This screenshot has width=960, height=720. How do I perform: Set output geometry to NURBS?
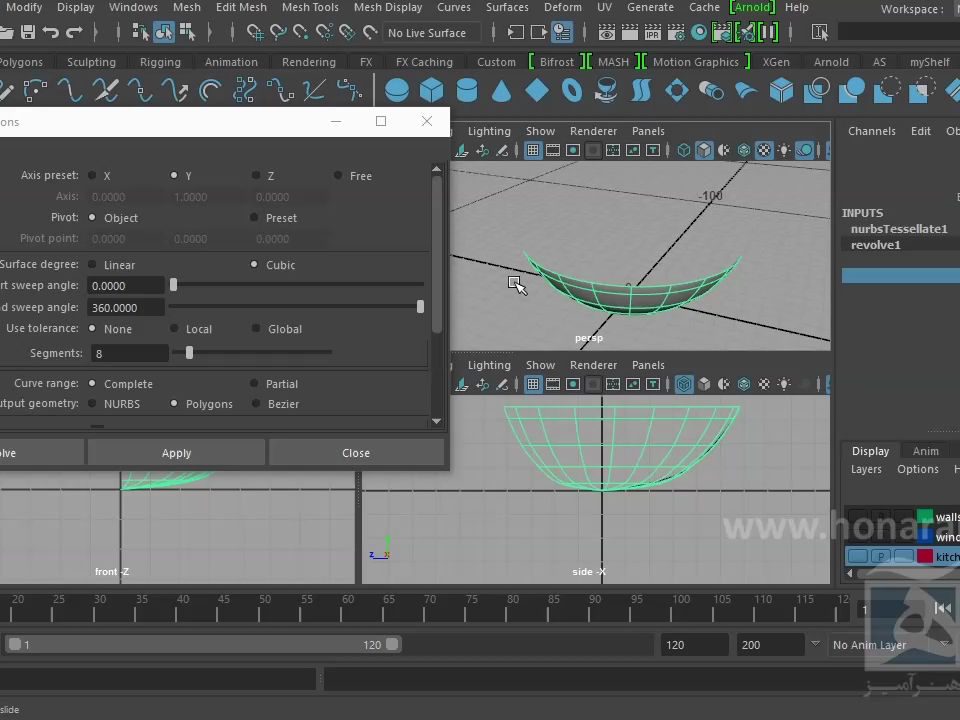tap(93, 404)
